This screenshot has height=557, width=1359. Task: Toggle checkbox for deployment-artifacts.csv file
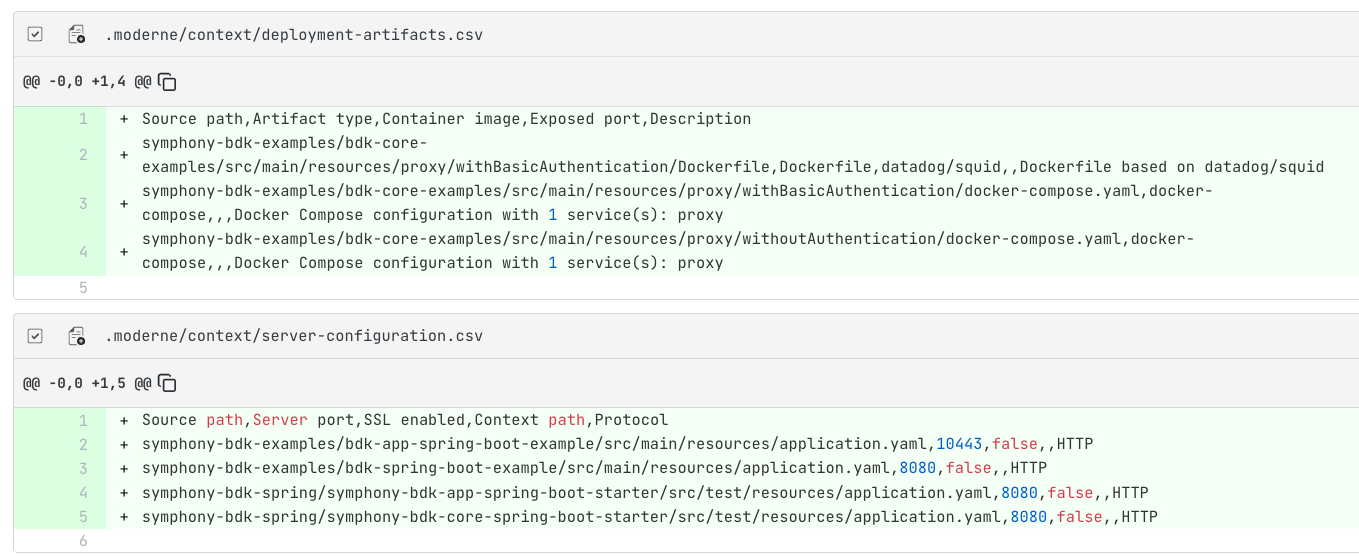(35, 35)
